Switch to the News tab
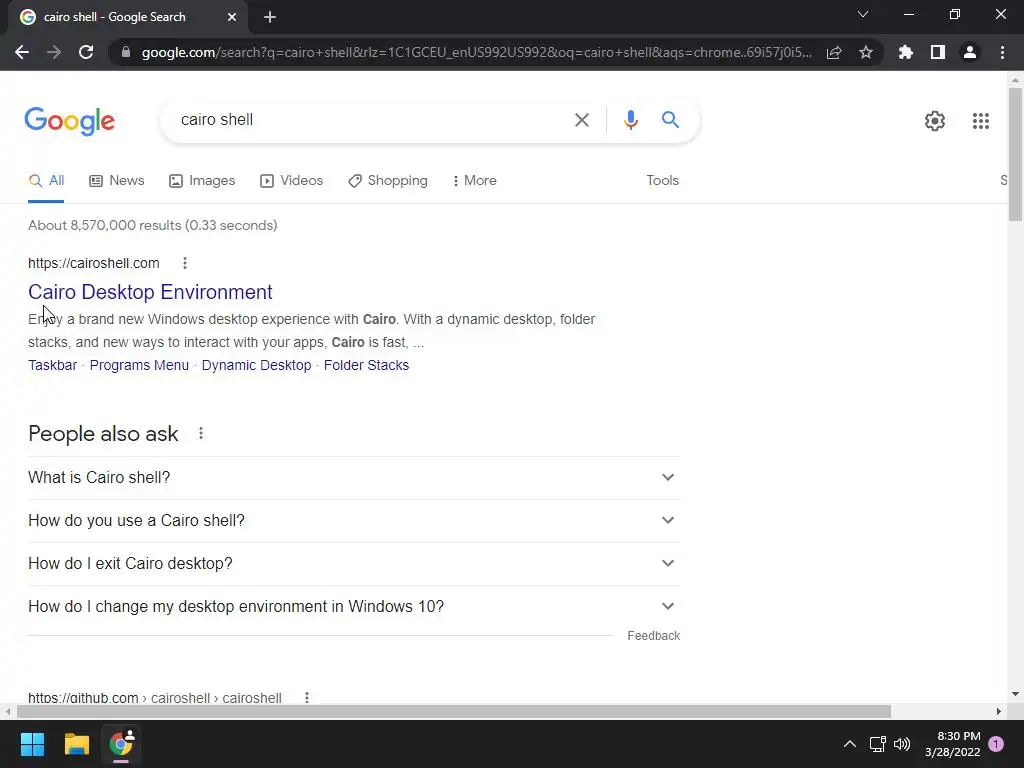The width and height of the screenshot is (1024, 768). 116,180
